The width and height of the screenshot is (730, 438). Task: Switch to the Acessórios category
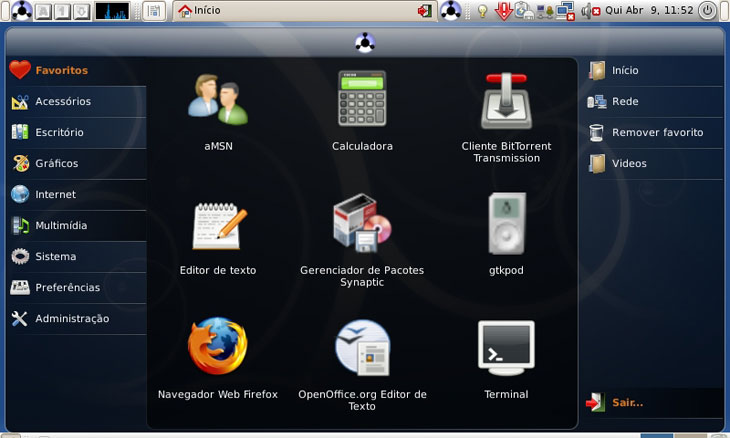coord(63,101)
